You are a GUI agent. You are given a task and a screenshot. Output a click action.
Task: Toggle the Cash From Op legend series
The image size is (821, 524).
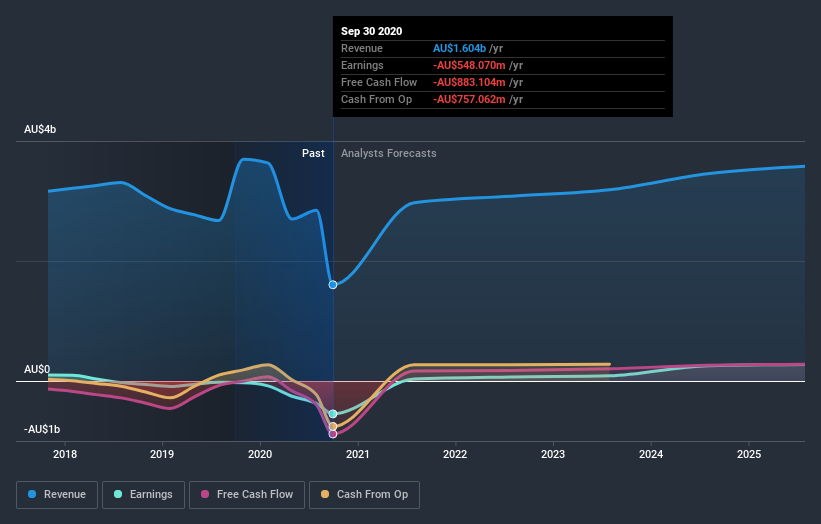[364, 495]
